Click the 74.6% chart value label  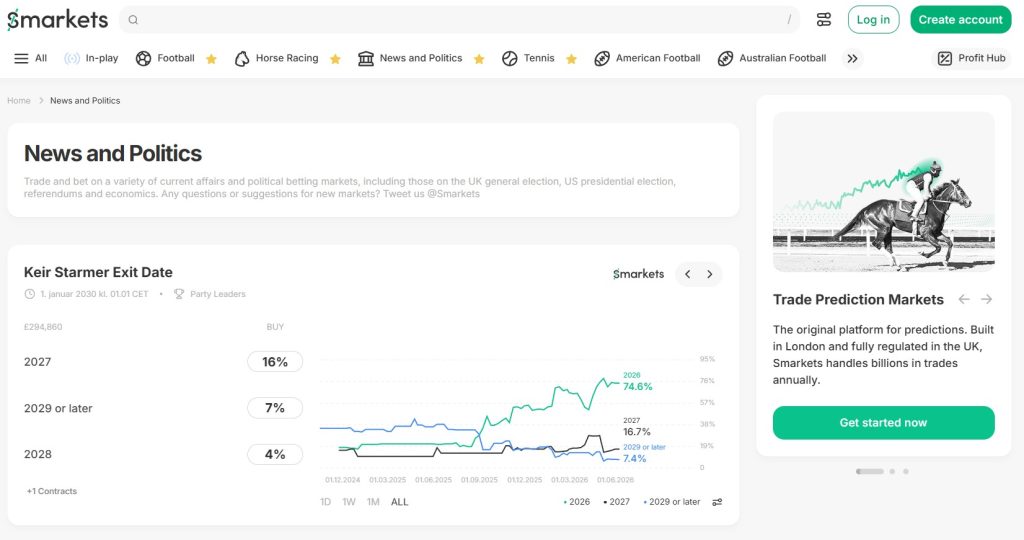637,387
